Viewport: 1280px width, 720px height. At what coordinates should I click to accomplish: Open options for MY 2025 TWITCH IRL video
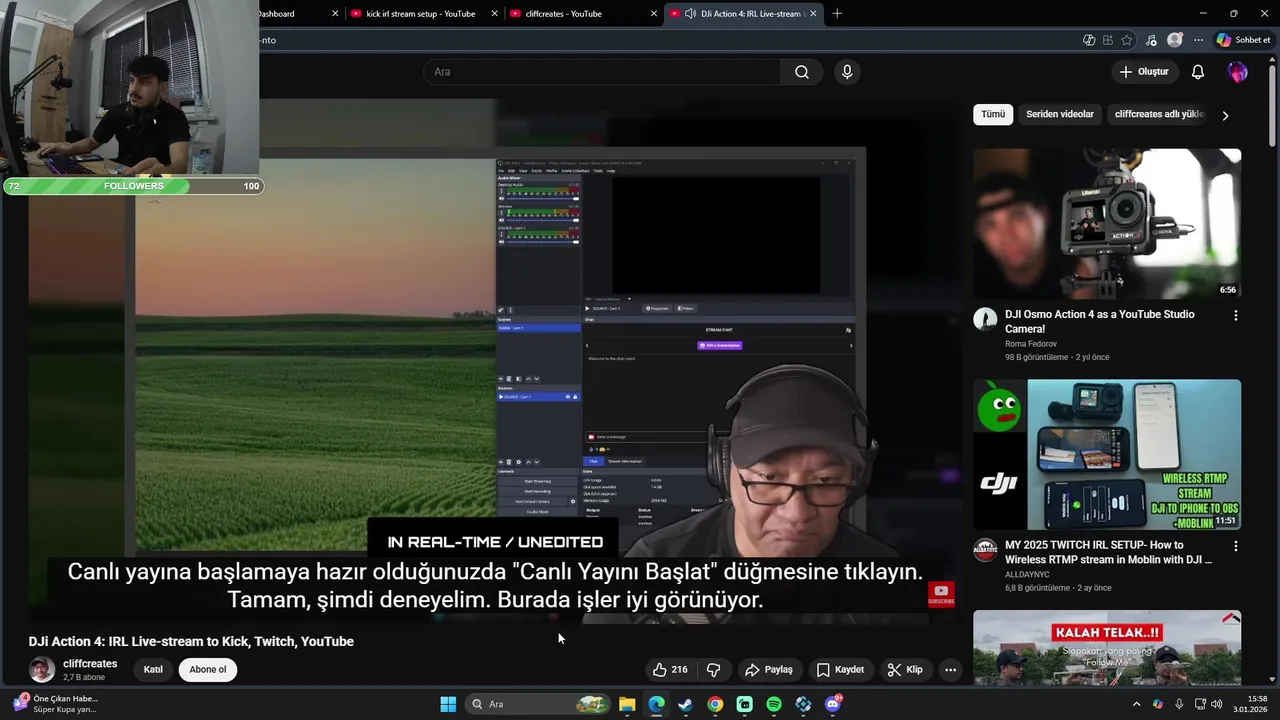pos(1235,547)
